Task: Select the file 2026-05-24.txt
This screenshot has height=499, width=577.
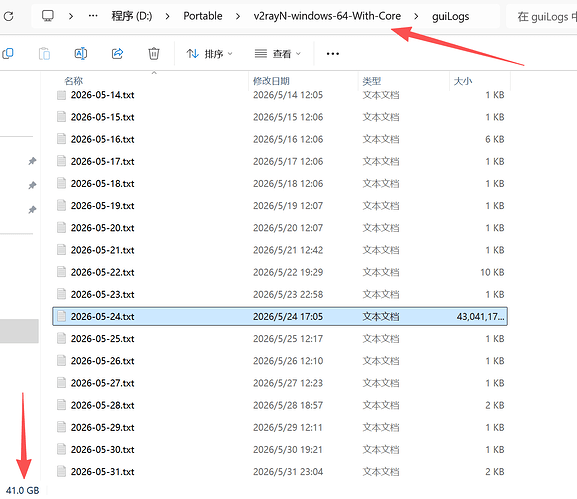Action: pos(280,316)
